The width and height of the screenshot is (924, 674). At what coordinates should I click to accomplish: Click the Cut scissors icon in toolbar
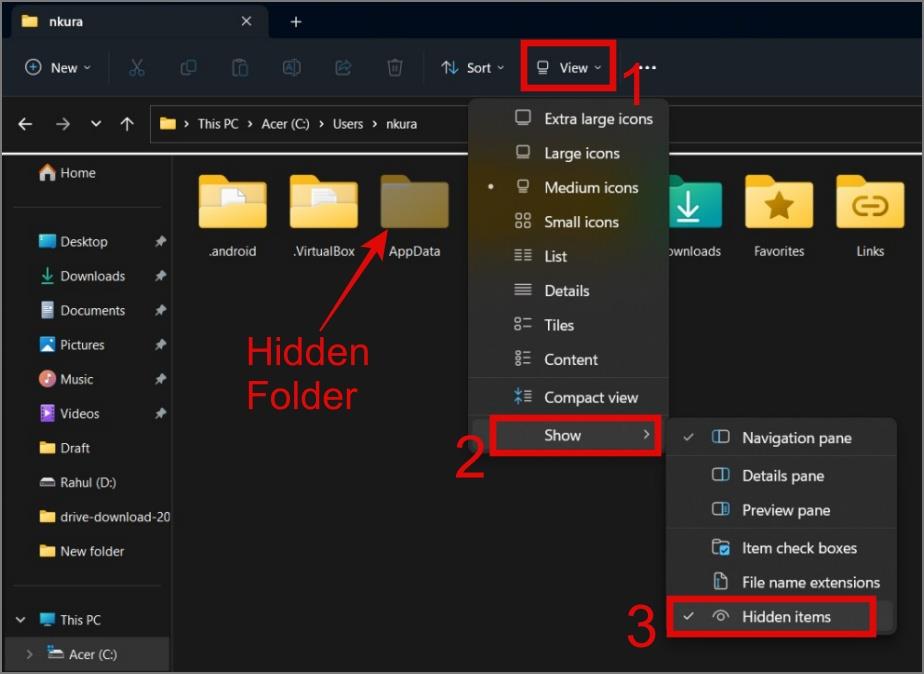(x=137, y=68)
